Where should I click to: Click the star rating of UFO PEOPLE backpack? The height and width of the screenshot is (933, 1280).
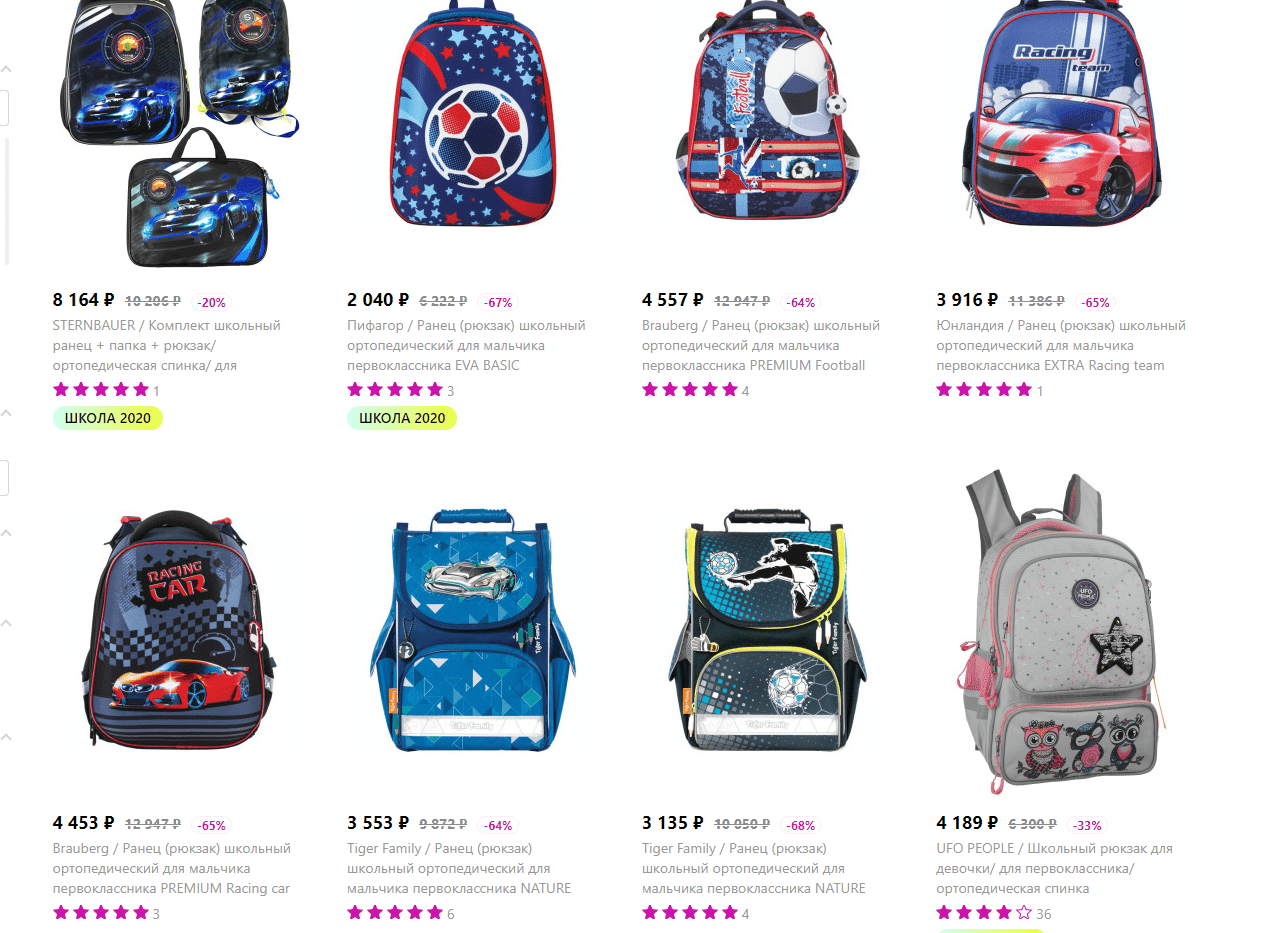(984, 913)
